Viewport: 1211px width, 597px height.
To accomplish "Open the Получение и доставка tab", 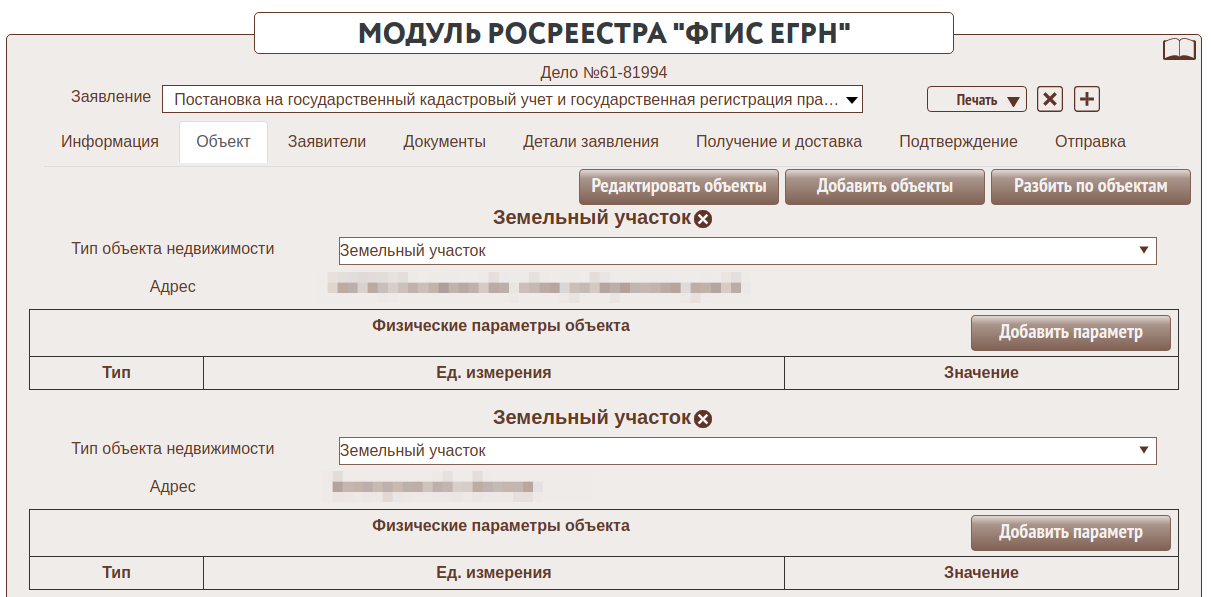I will [x=779, y=142].
